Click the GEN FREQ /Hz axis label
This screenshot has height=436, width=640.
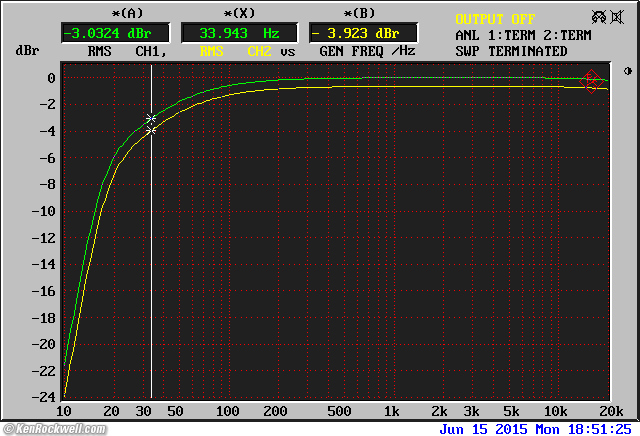click(x=367, y=51)
